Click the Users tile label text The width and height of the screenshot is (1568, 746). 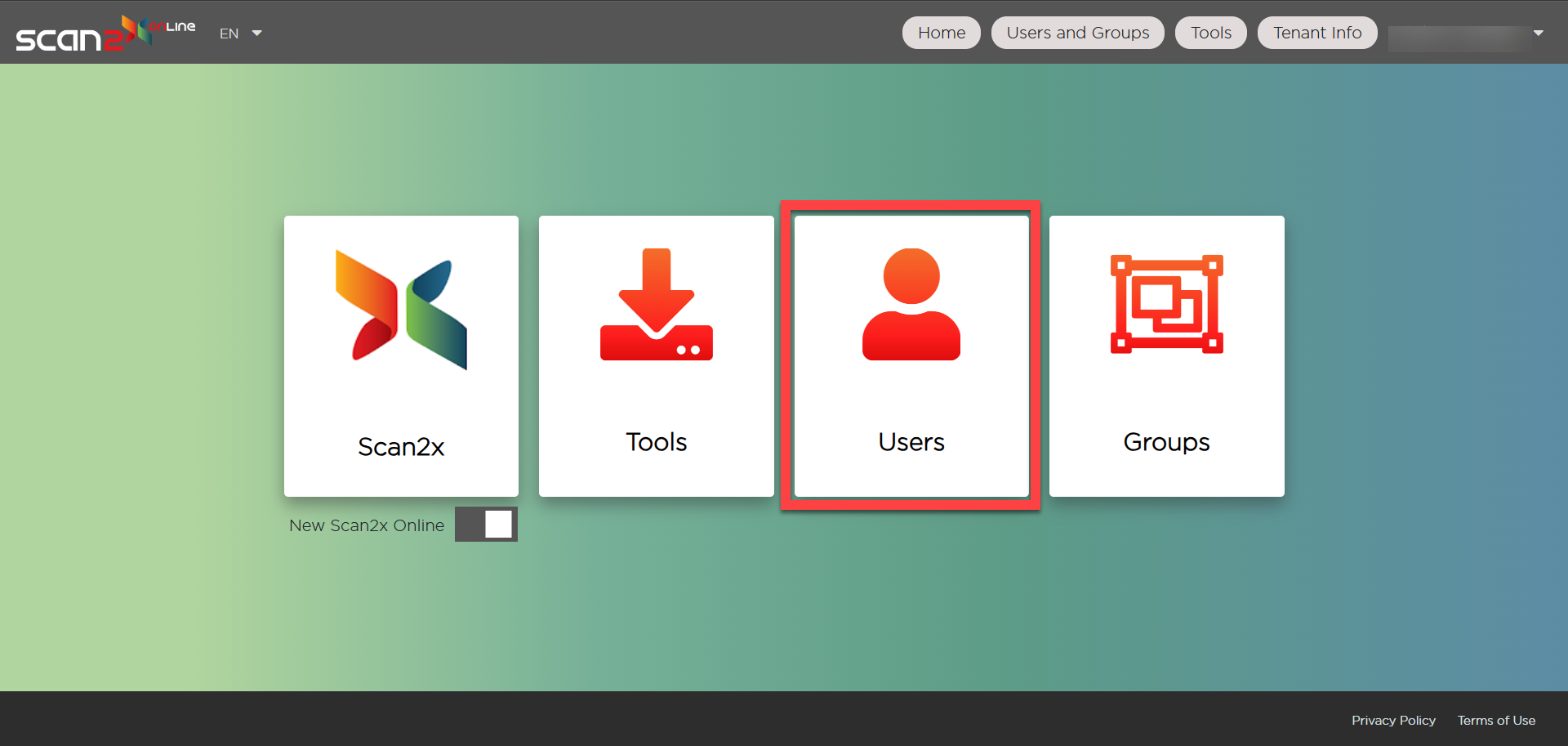[911, 442]
